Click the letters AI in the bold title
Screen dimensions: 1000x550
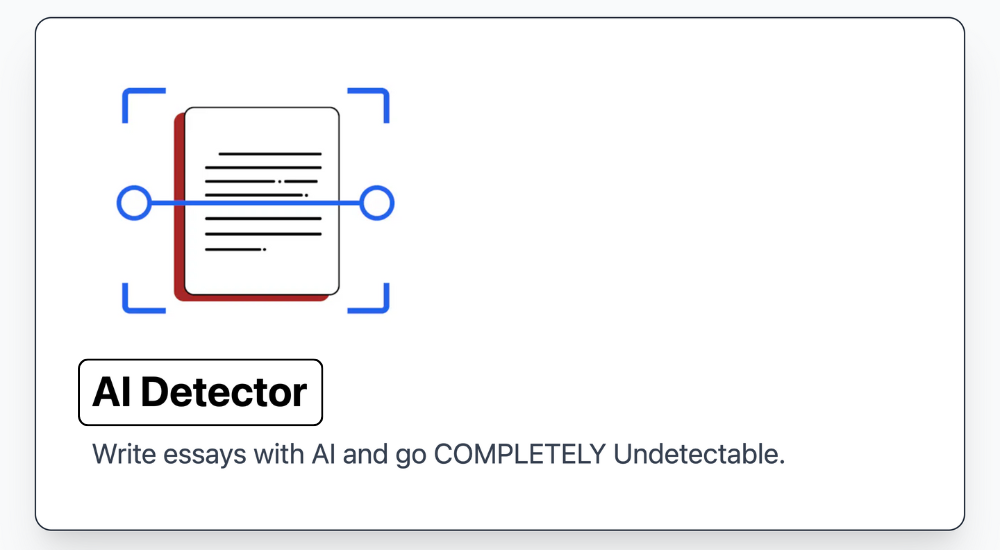(112, 392)
